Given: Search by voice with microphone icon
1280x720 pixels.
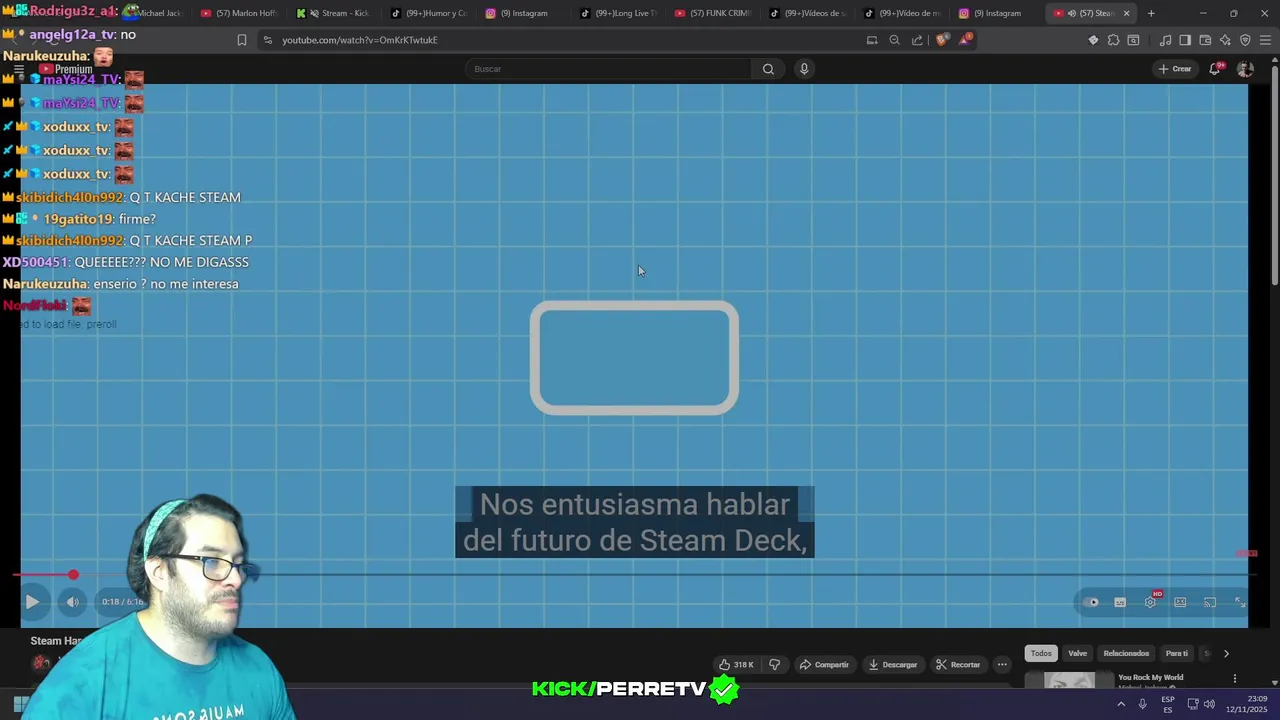Looking at the screenshot, I should [804, 69].
